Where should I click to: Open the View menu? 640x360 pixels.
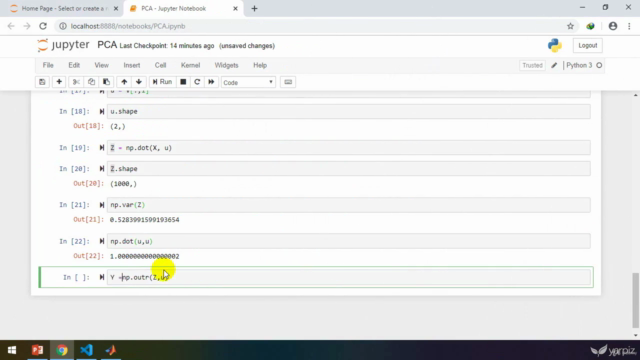click(102, 65)
